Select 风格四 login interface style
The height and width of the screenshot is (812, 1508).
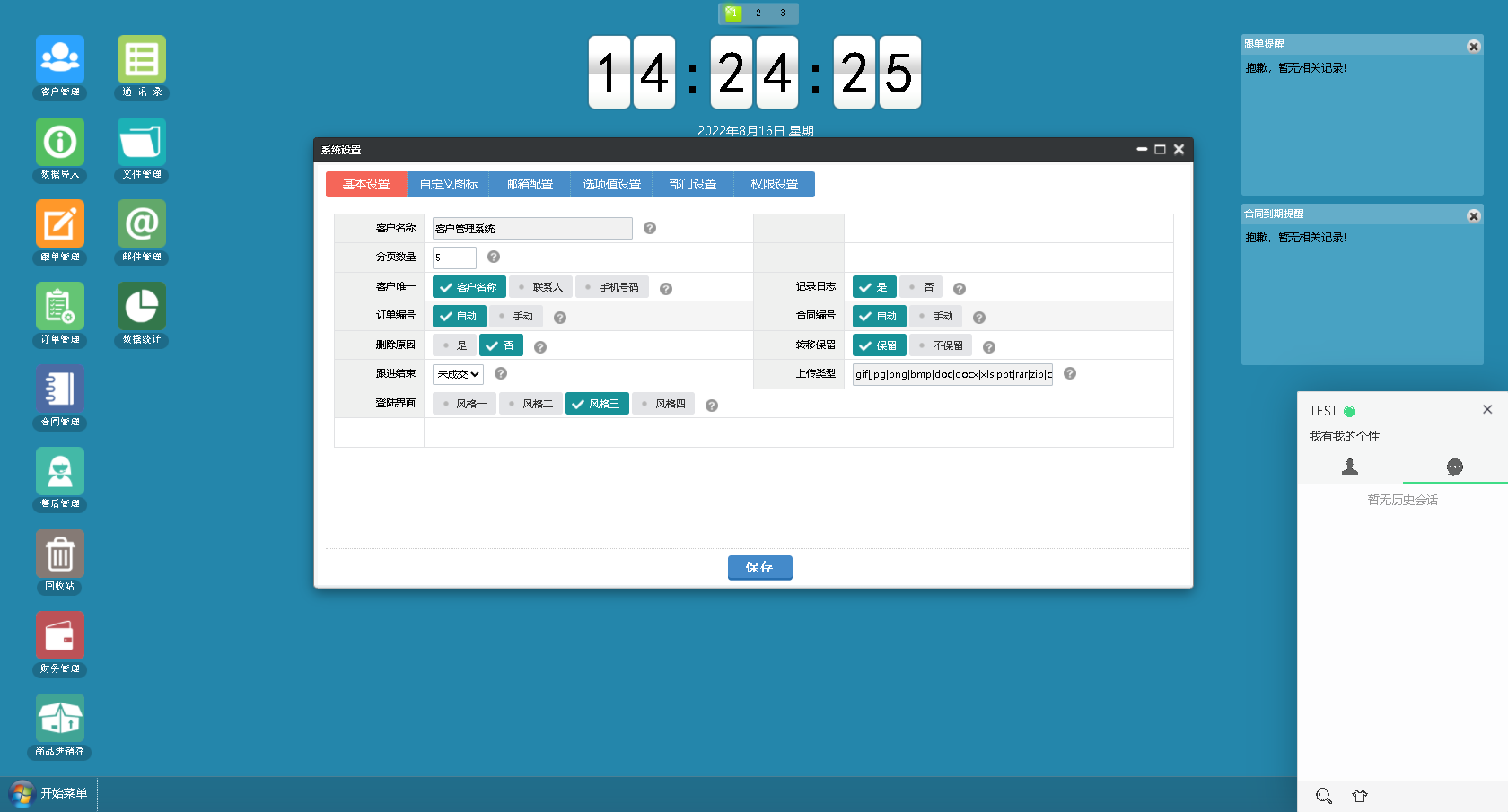[x=663, y=404]
